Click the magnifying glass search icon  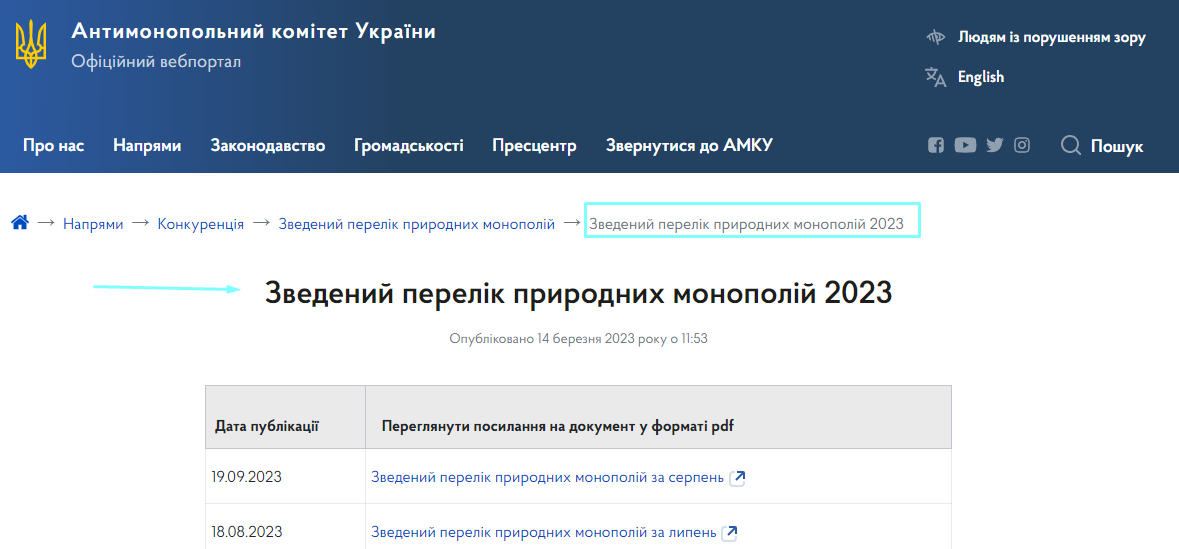click(1071, 145)
